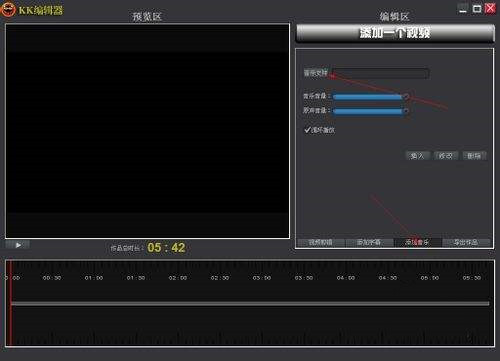Click the 删除 button
This screenshot has height=361, width=500.
(474, 156)
